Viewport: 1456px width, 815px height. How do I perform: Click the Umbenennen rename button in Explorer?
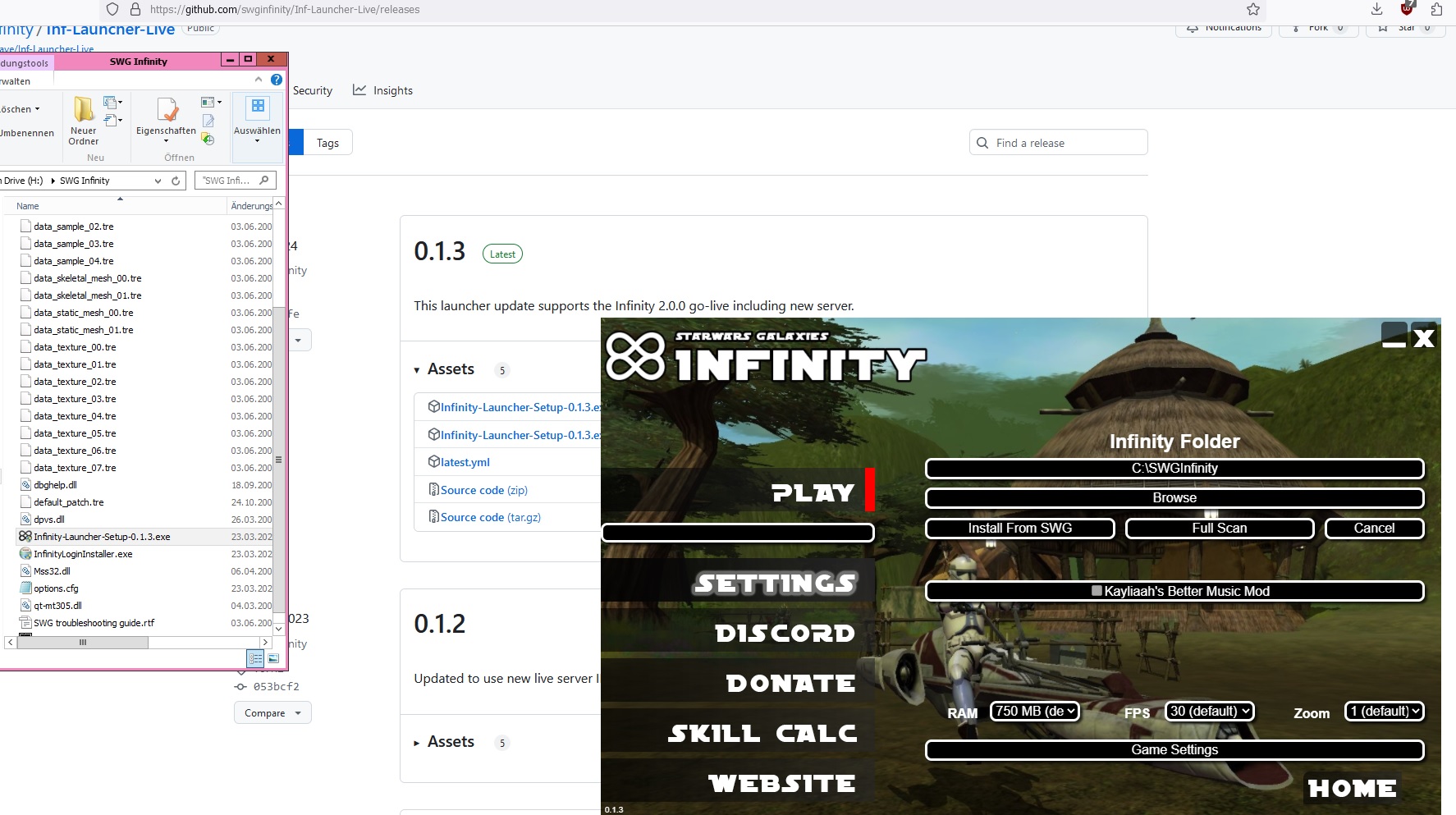(27, 133)
